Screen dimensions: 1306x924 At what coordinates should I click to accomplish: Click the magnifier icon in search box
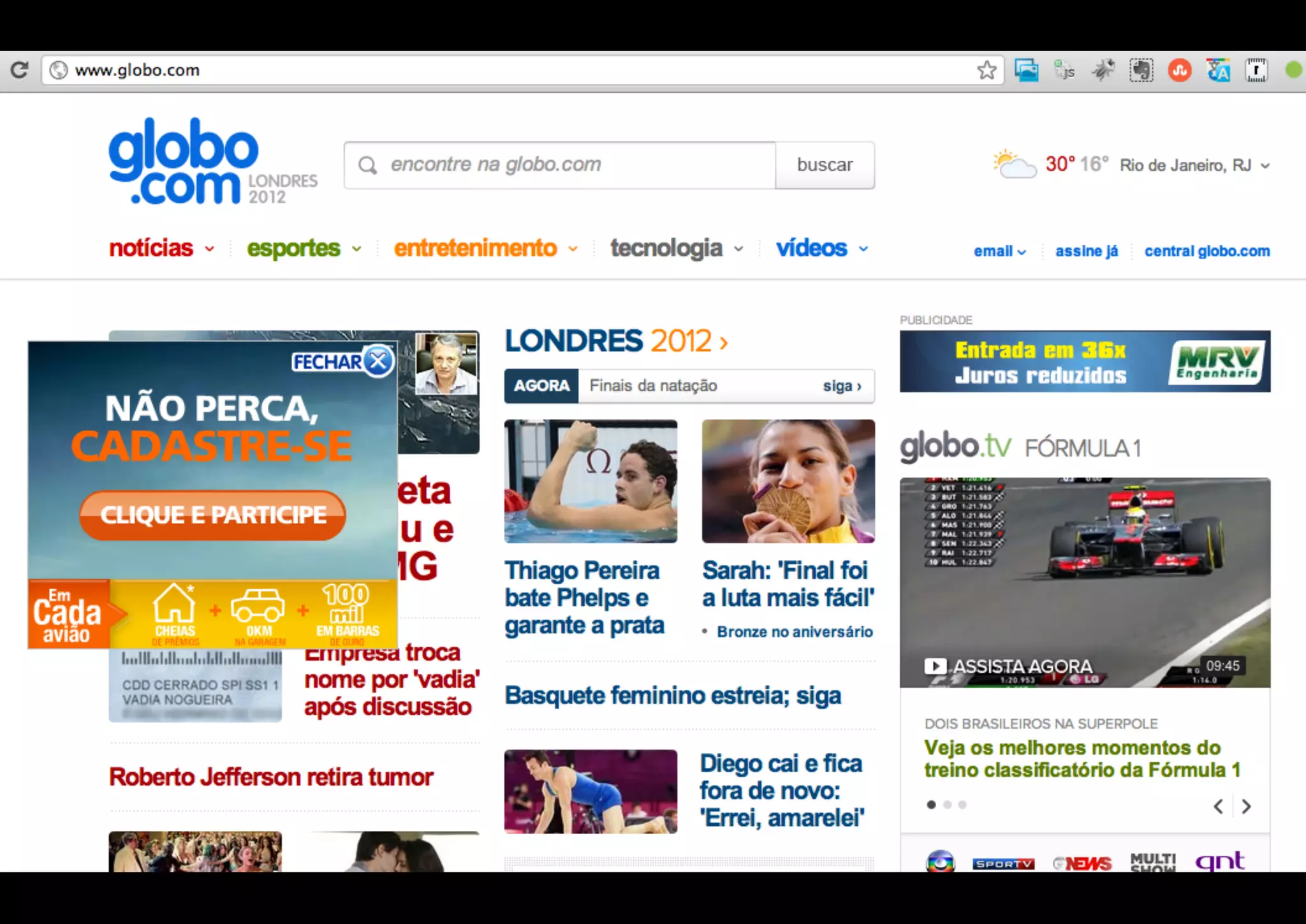tap(367, 165)
